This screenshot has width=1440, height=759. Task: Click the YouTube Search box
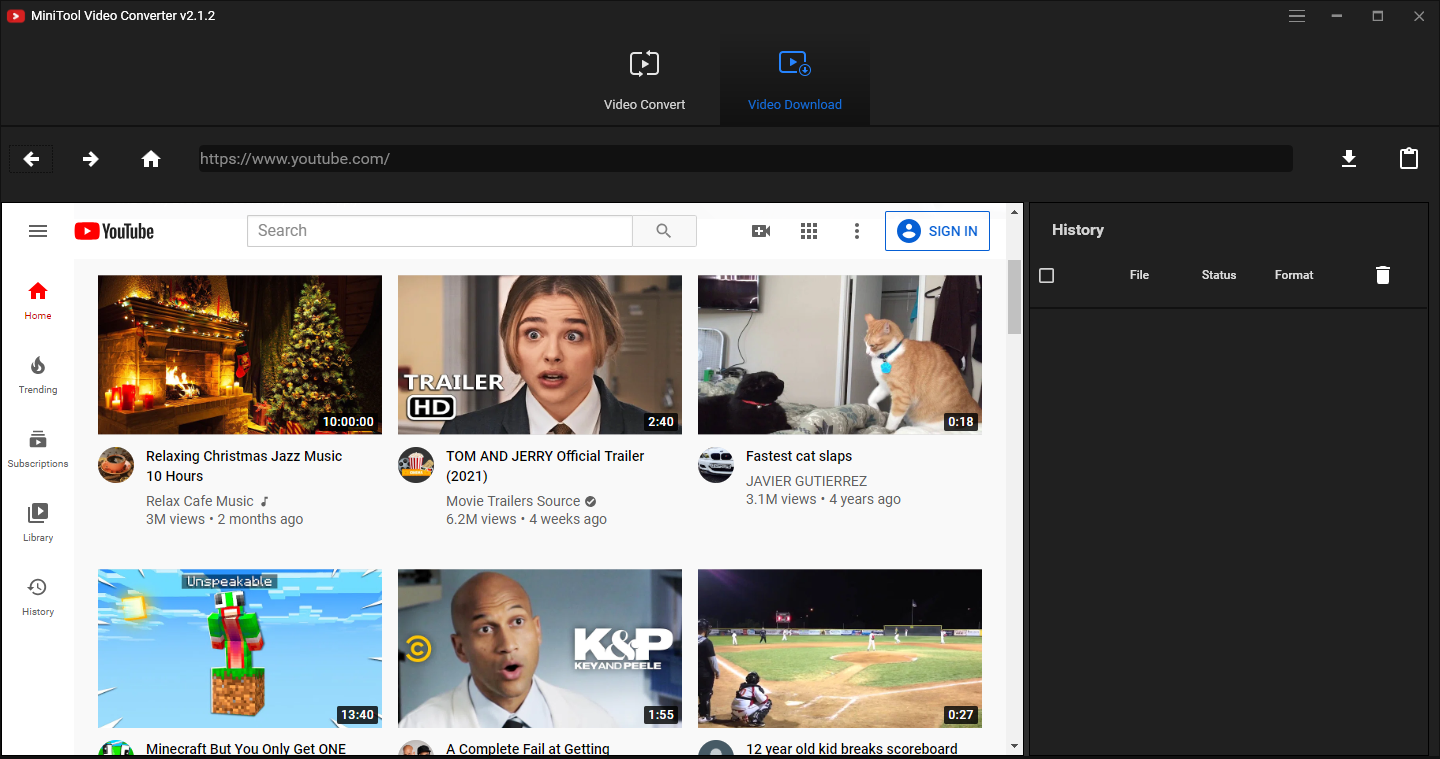click(440, 231)
